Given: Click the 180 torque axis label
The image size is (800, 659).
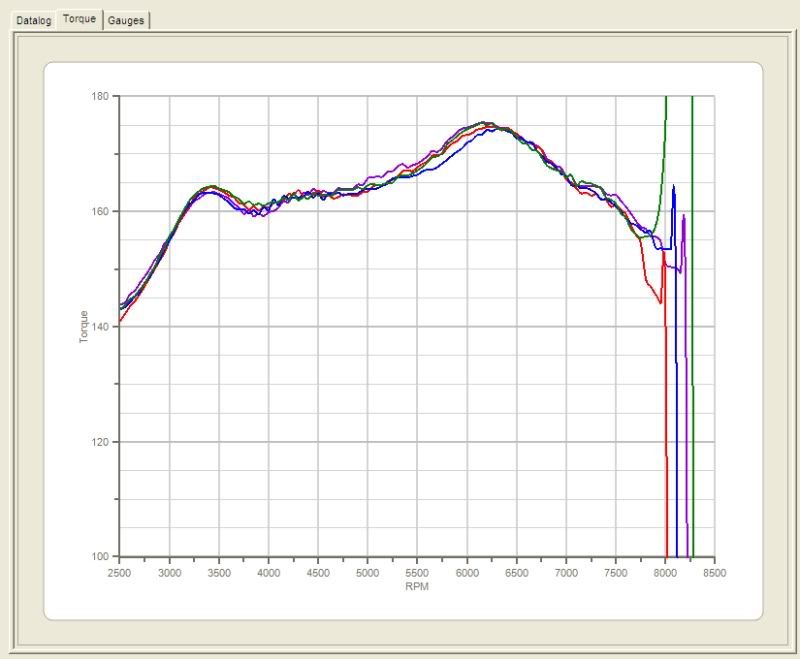Looking at the screenshot, I should click(x=100, y=96).
